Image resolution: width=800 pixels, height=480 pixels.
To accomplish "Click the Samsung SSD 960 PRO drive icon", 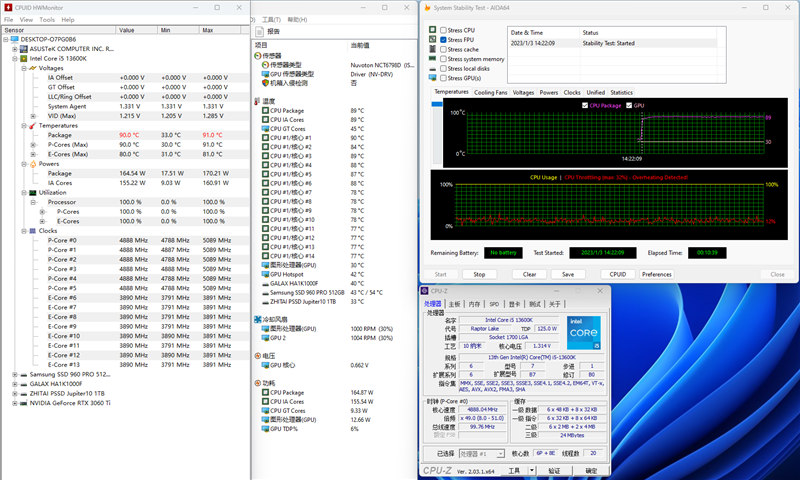I will point(24,374).
